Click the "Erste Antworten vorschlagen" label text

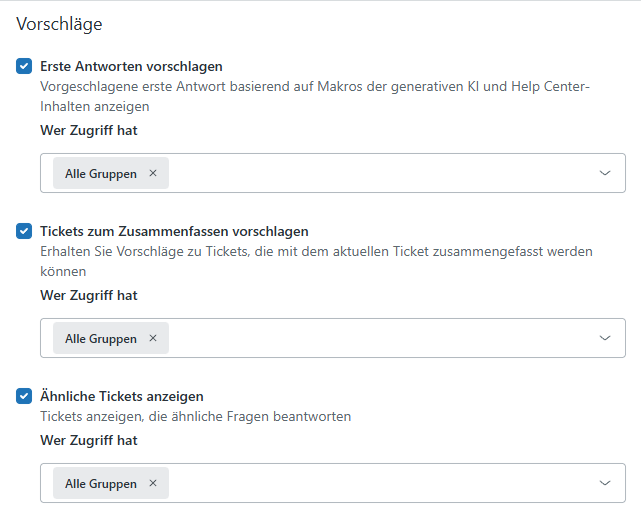click(131, 66)
